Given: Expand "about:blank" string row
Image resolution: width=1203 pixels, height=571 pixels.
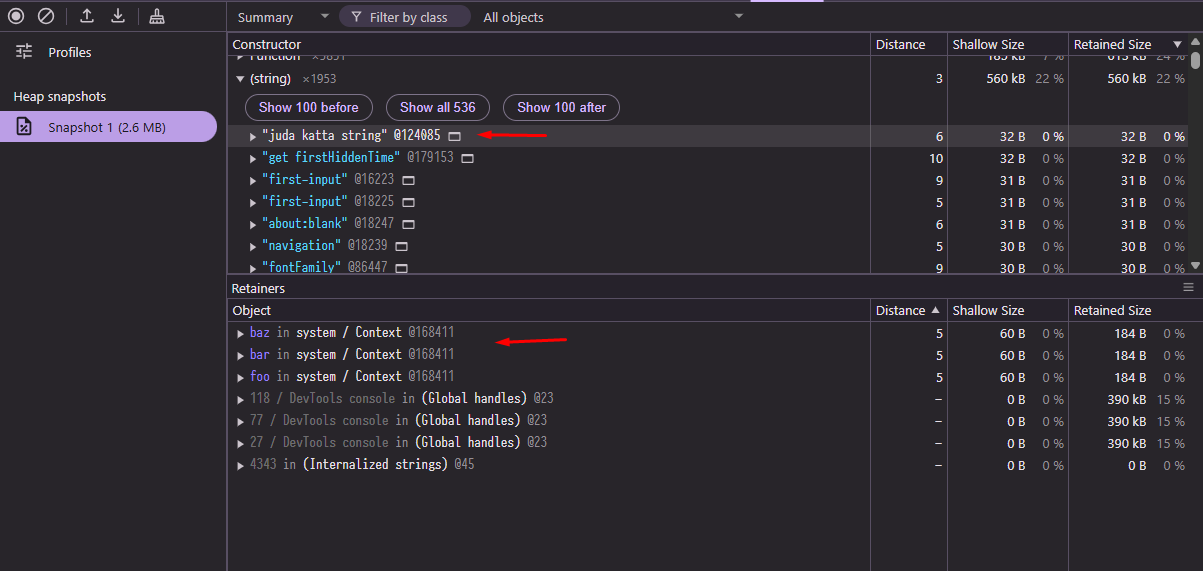Looking at the screenshot, I should 253,224.
